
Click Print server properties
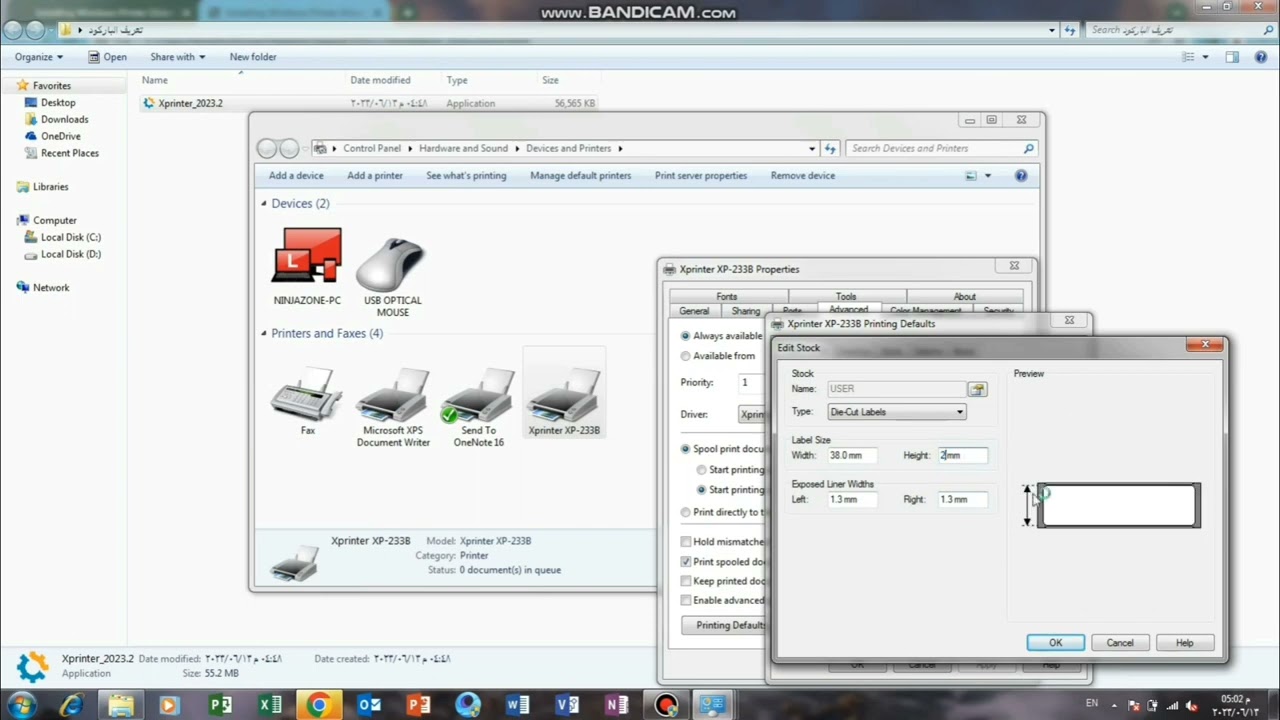pyautogui.click(x=701, y=176)
